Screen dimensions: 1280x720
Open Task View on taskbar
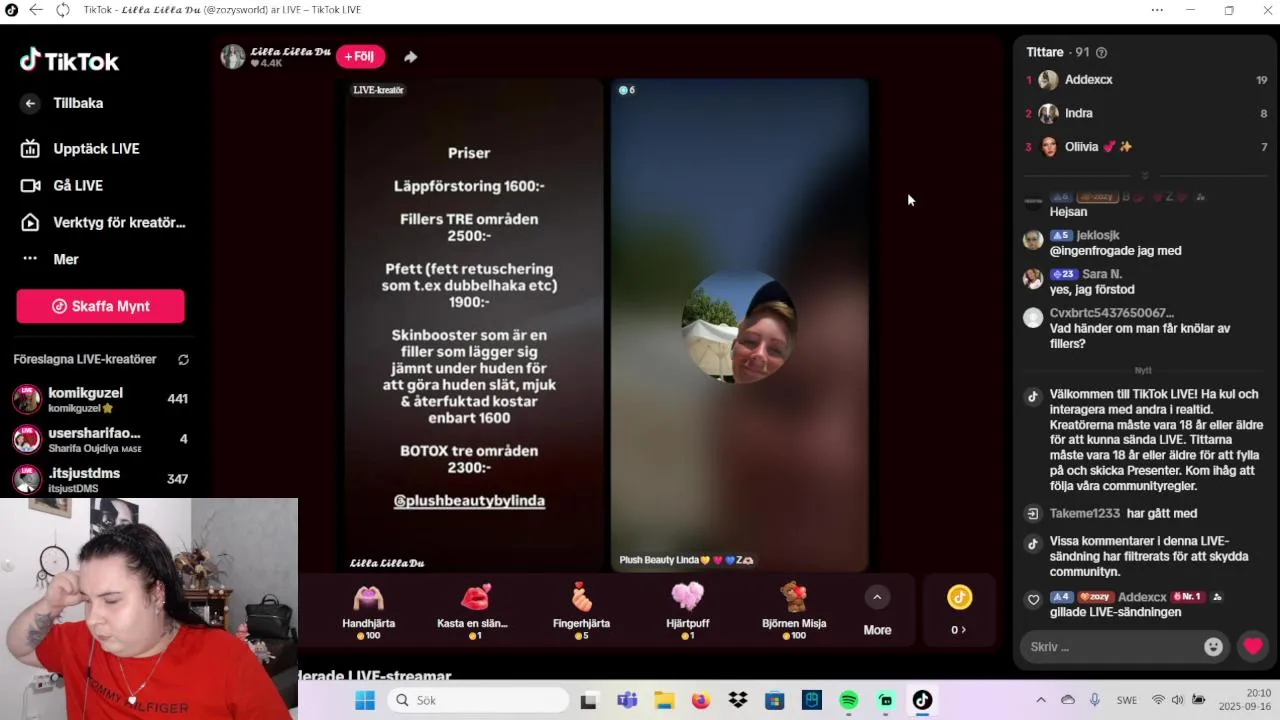[589, 700]
